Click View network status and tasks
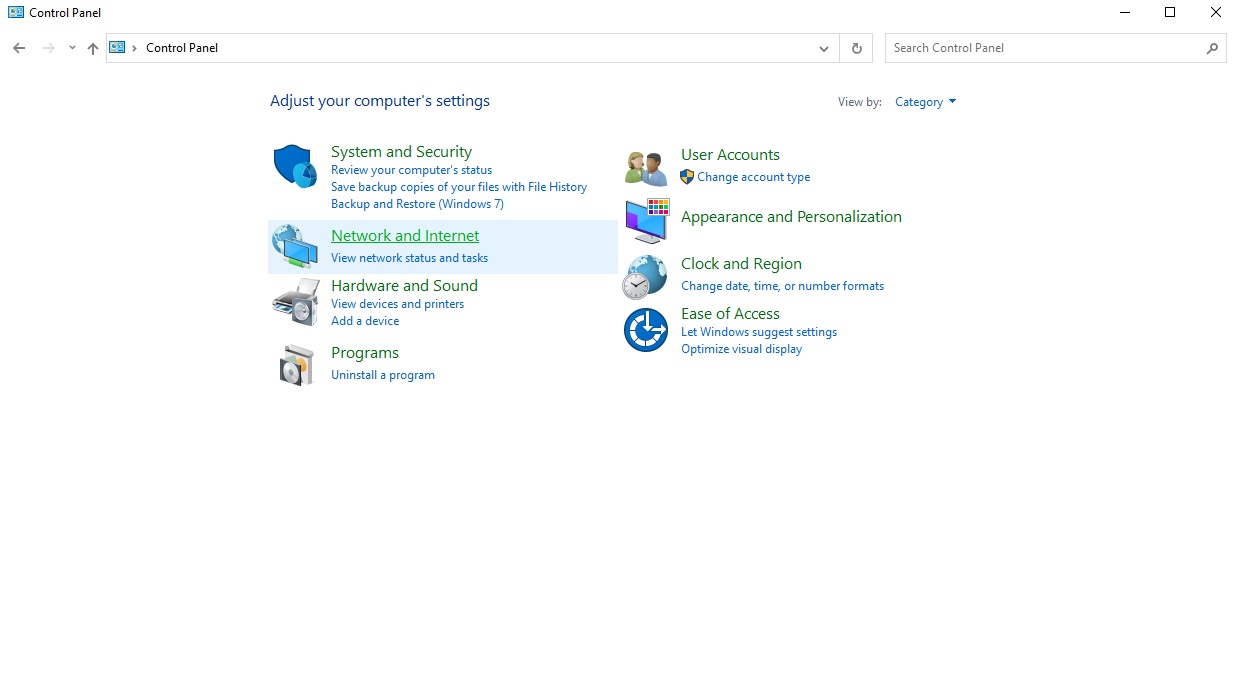1237x693 pixels. tap(409, 258)
